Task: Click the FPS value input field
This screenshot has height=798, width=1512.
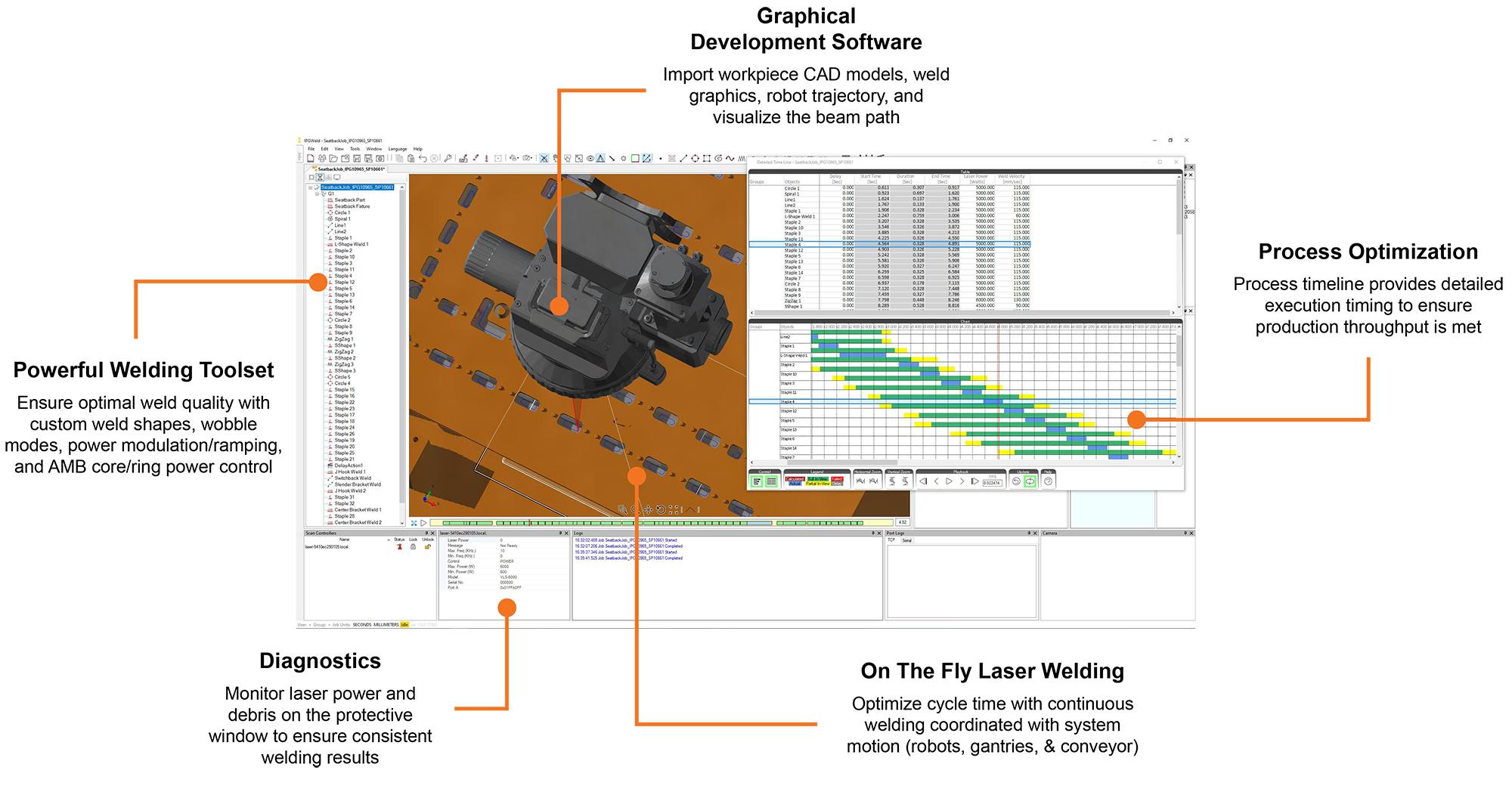Action: click(992, 483)
